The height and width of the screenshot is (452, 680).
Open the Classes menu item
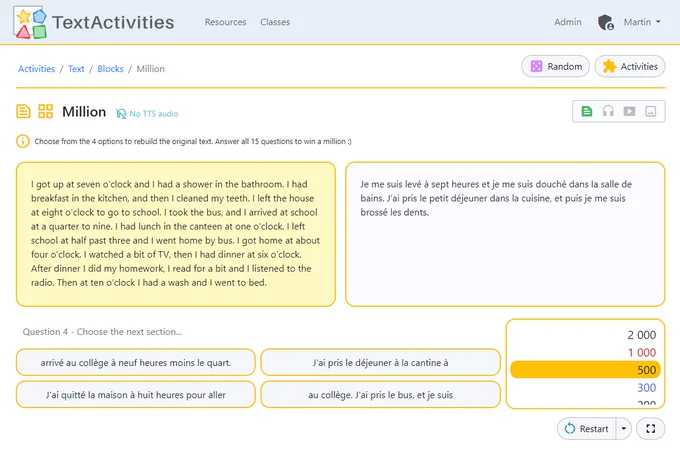pyautogui.click(x=275, y=22)
